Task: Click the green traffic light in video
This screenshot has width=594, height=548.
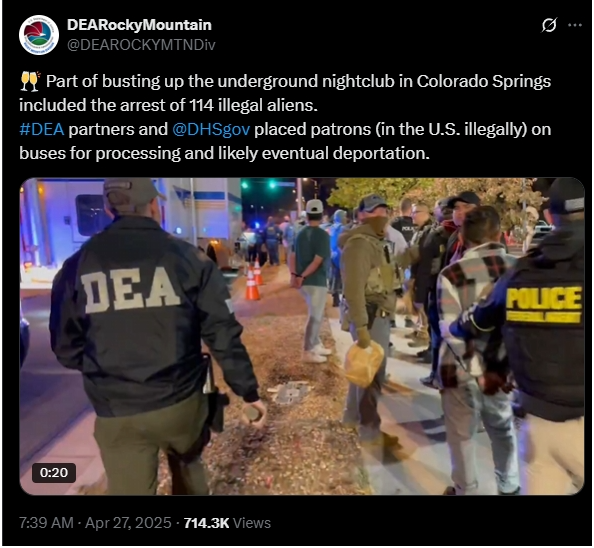Action: [x=272, y=185]
